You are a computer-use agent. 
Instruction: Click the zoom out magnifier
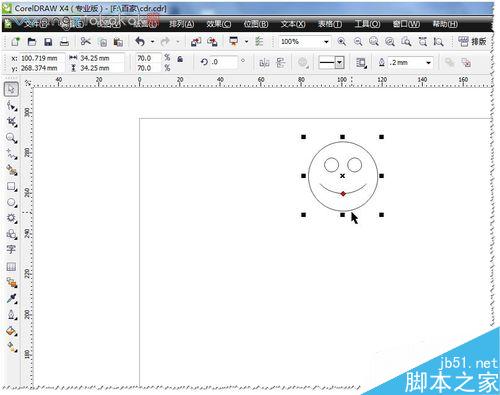358,42
